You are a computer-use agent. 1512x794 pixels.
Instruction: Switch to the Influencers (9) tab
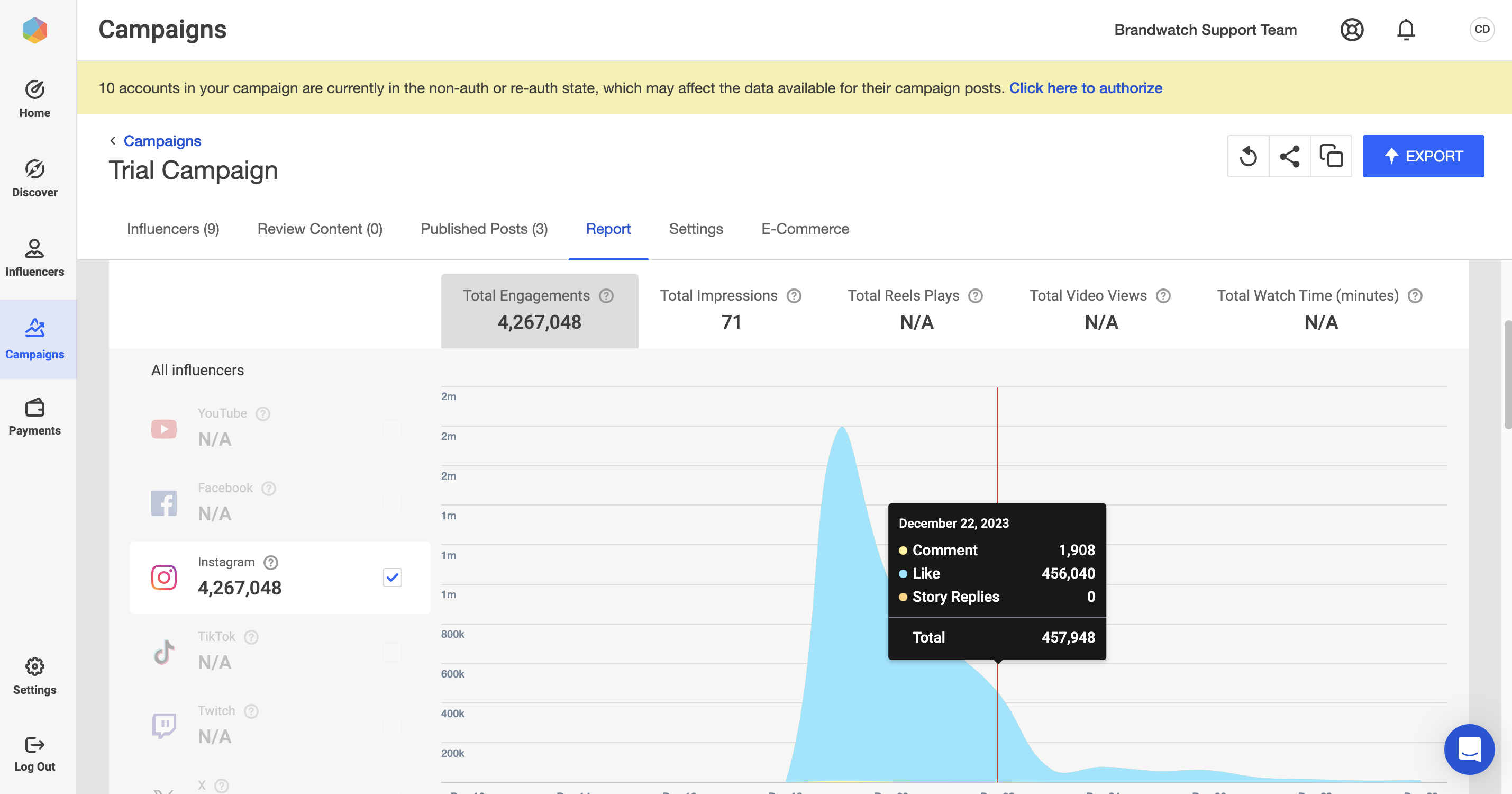coord(173,229)
